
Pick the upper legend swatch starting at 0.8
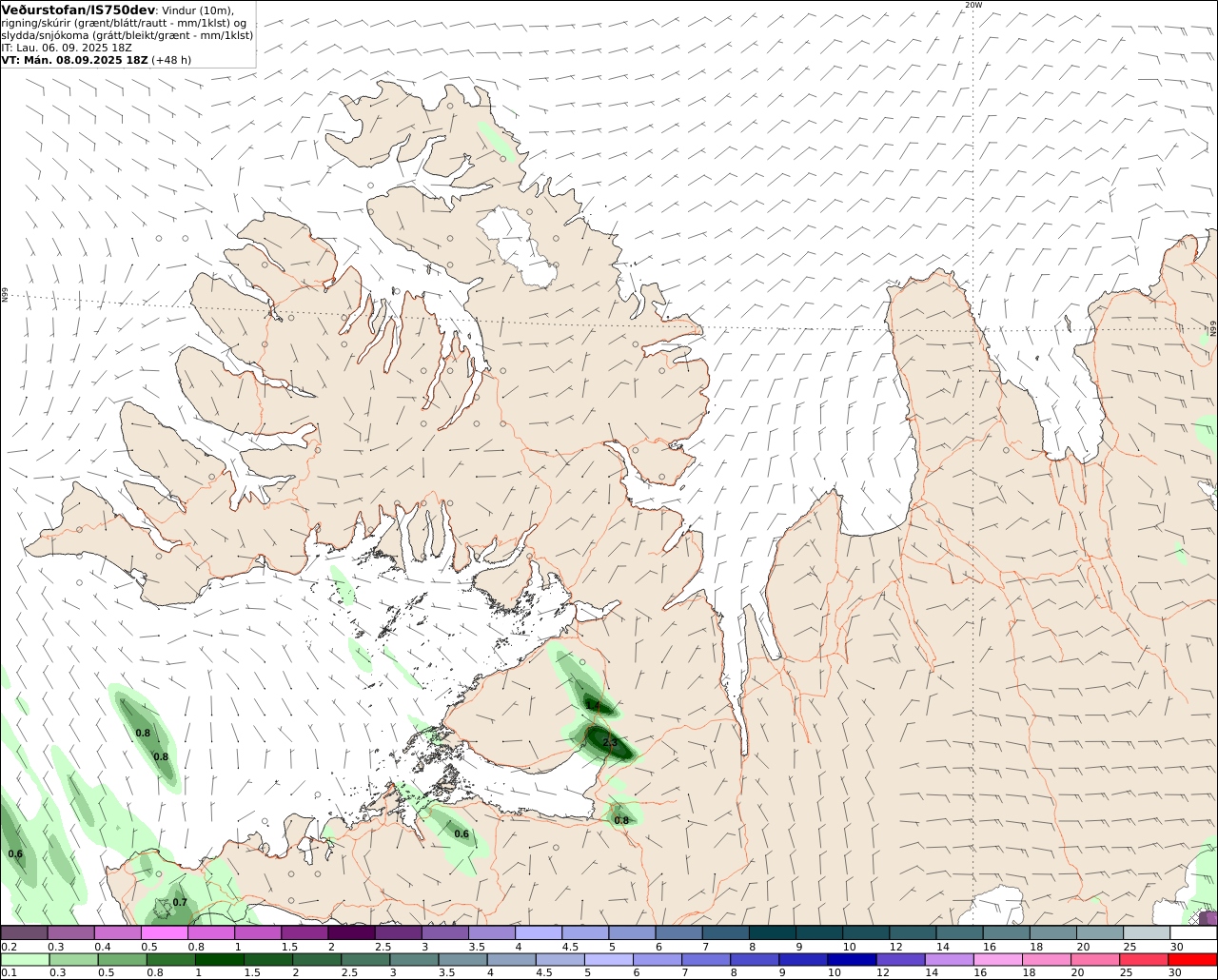pyautogui.click(x=211, y=932)
